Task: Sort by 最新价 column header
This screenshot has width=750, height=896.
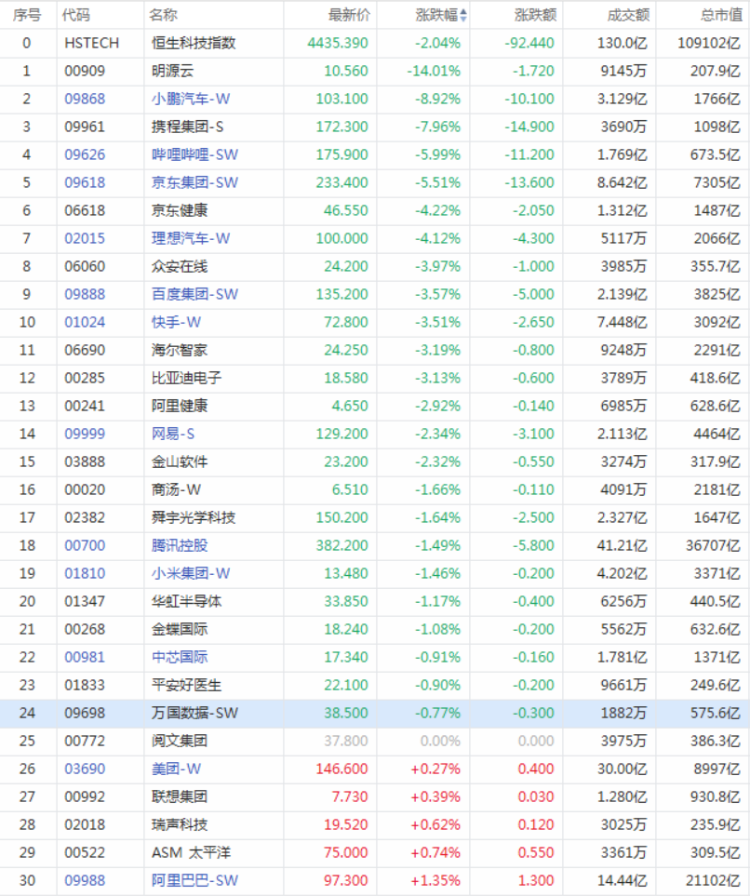Action: pos(349,15)
